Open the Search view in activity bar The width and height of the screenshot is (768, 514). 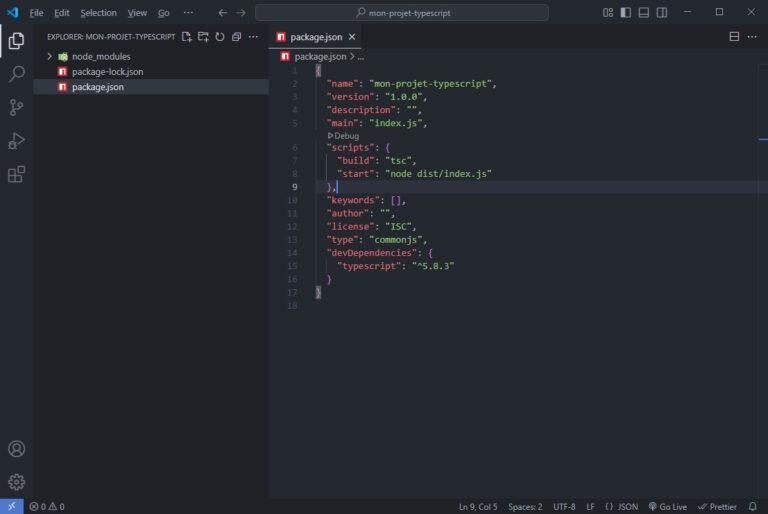(x=16, y=74)
